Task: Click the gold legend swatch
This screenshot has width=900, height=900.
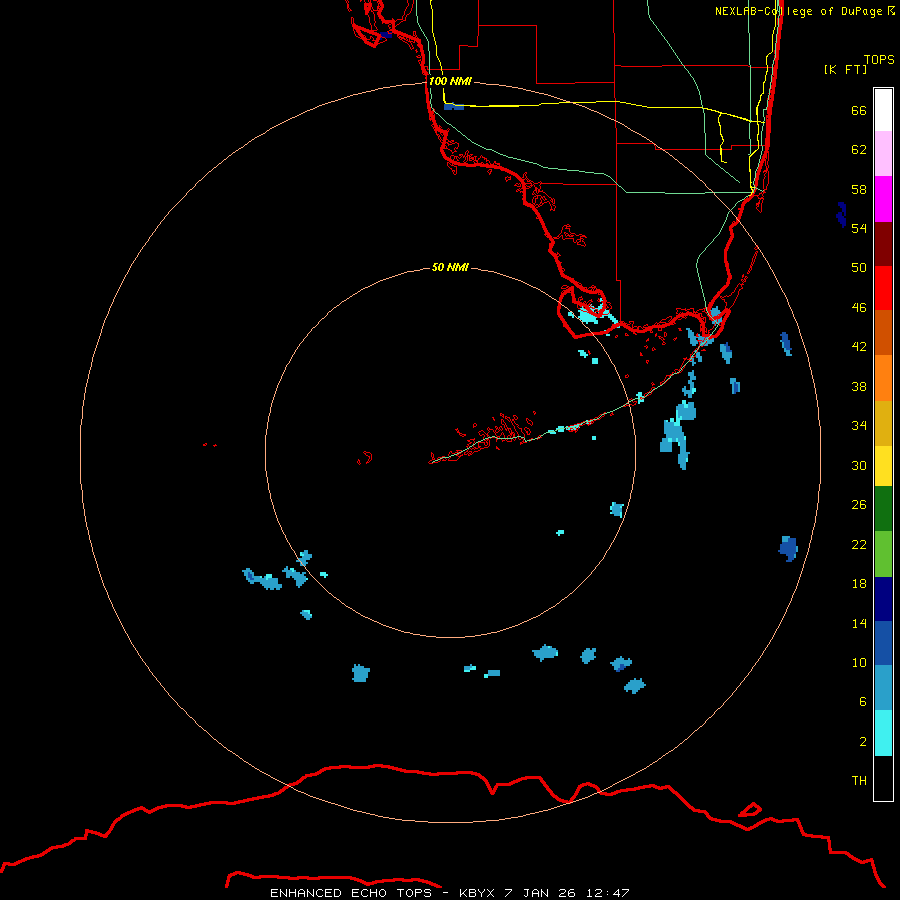Action: point(883,423)
